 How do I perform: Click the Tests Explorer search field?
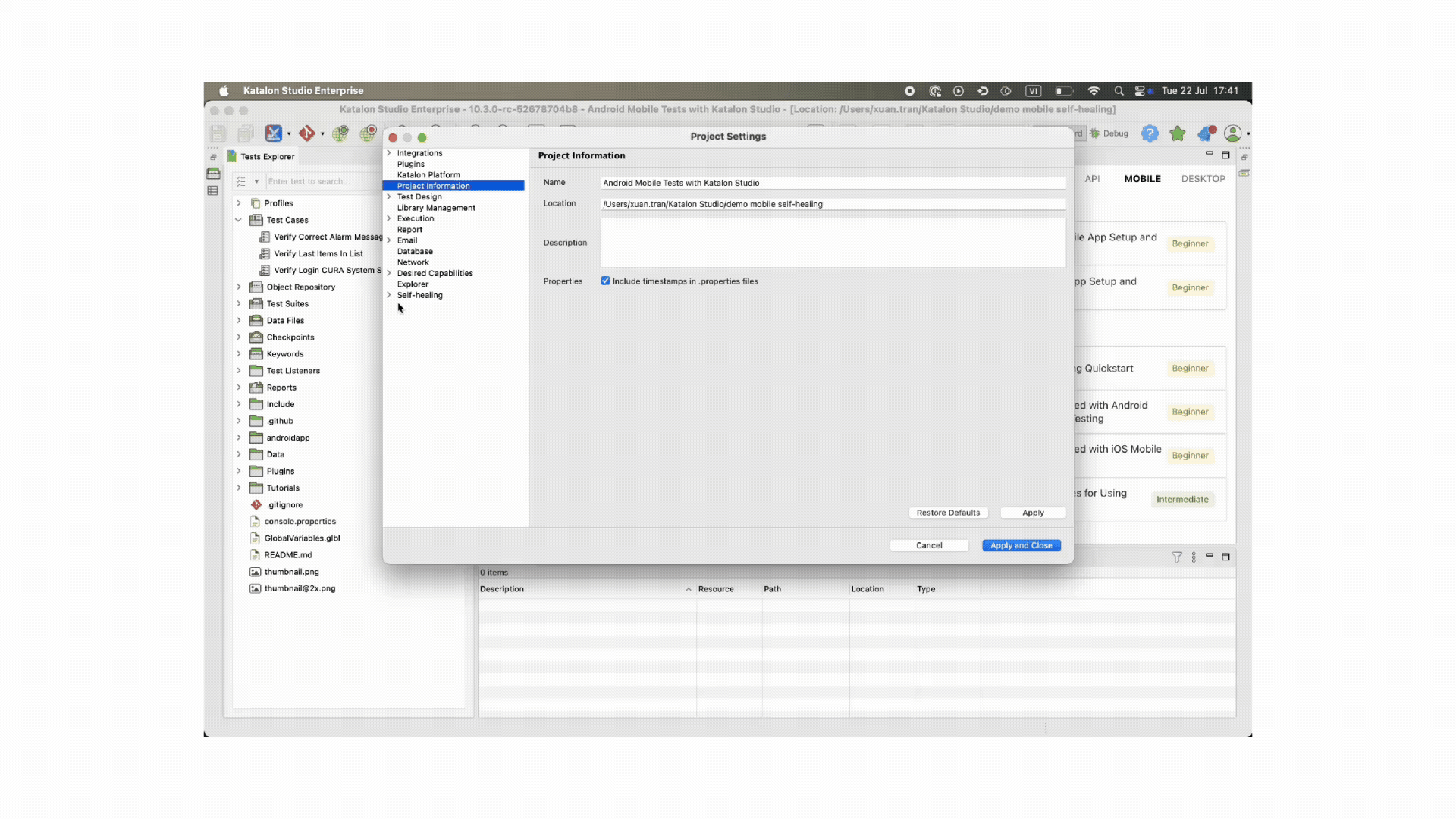(x=324, y=182)
